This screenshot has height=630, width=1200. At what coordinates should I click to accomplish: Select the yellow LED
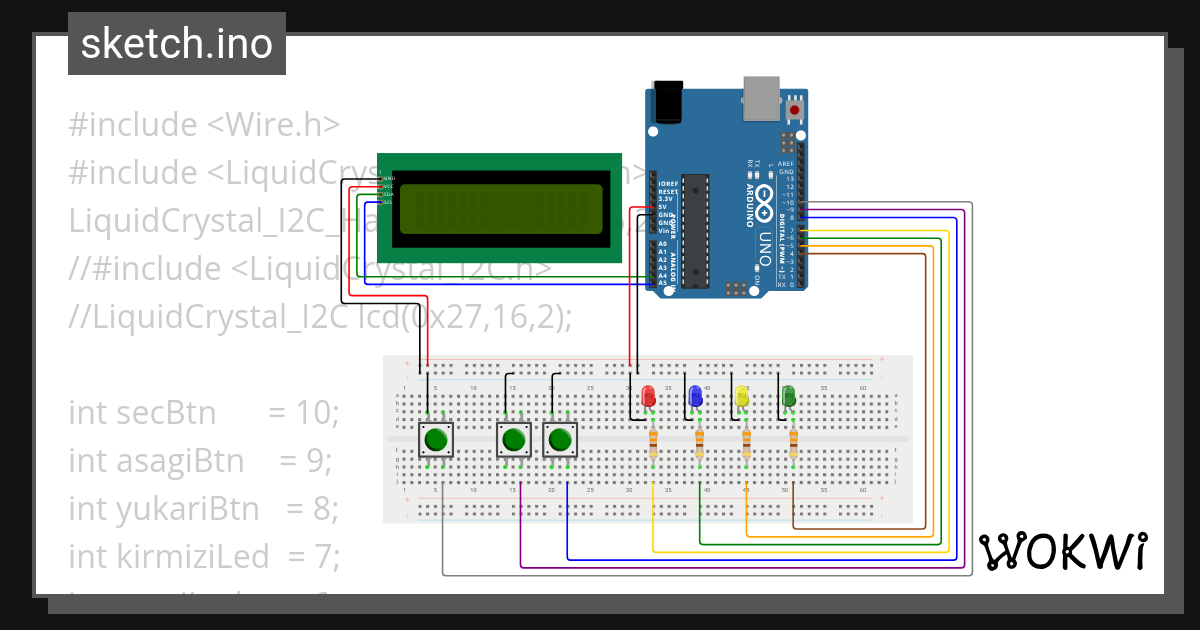pyautogui.click(x=743, y=394)
